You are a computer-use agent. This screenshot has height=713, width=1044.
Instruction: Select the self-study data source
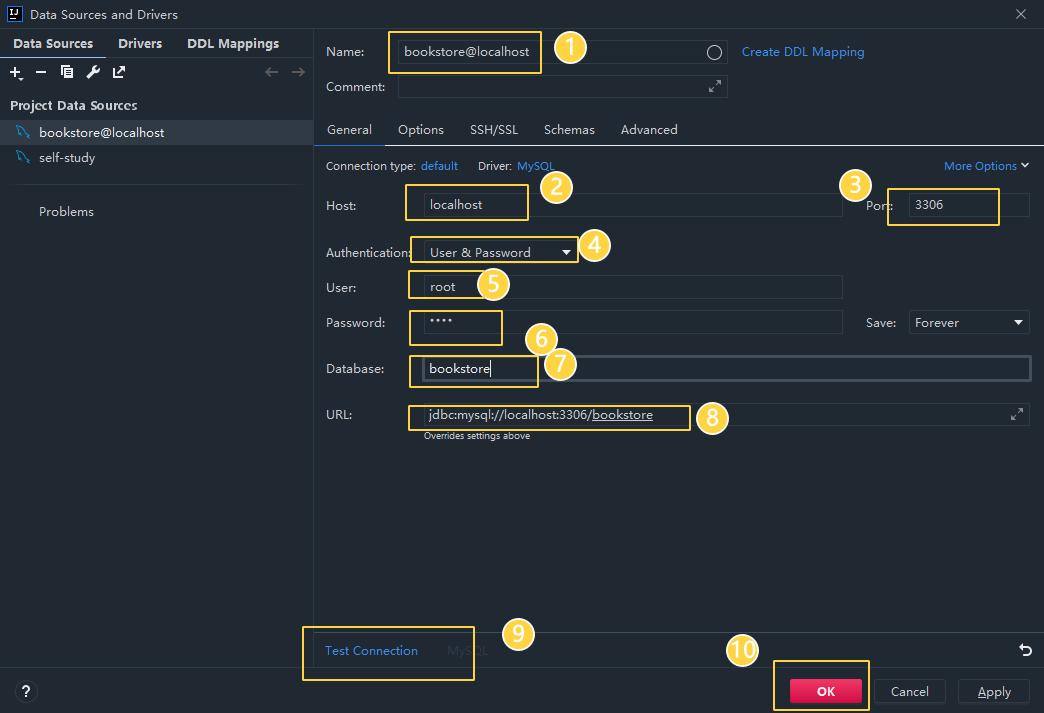(156, 158)
